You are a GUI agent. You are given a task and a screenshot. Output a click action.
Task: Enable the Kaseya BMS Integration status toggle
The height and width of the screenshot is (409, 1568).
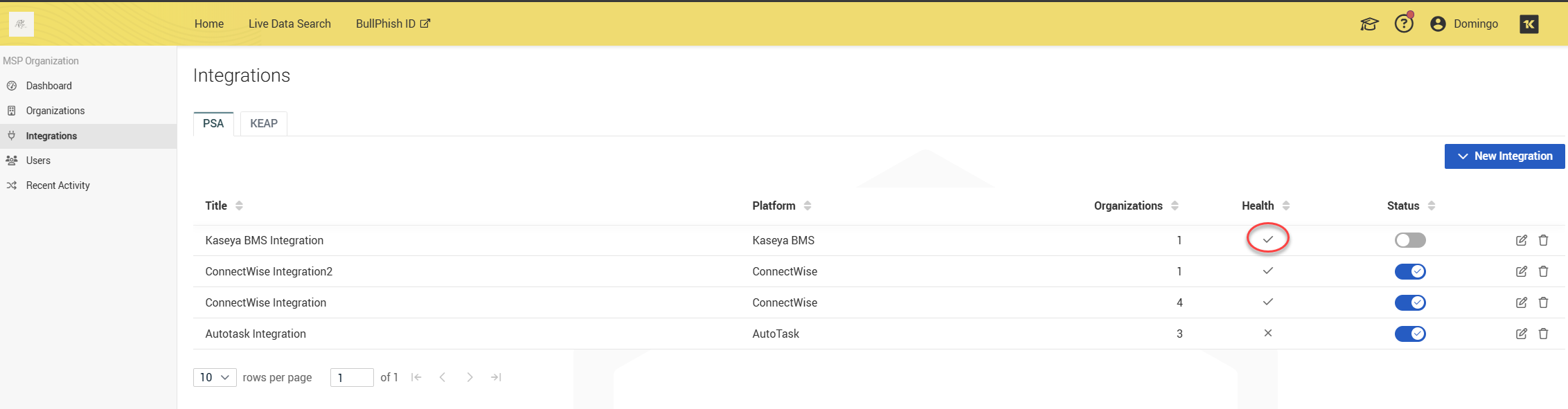1409,240
